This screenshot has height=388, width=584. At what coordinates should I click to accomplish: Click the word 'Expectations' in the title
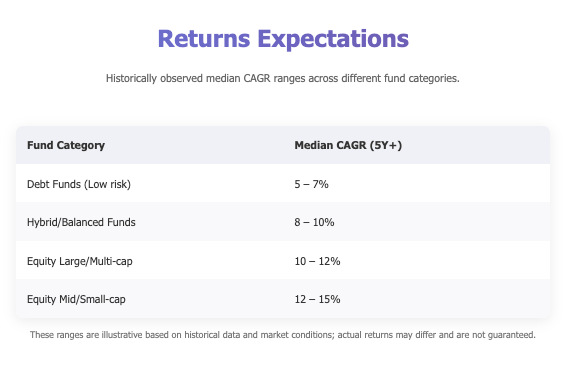point(333,40)
